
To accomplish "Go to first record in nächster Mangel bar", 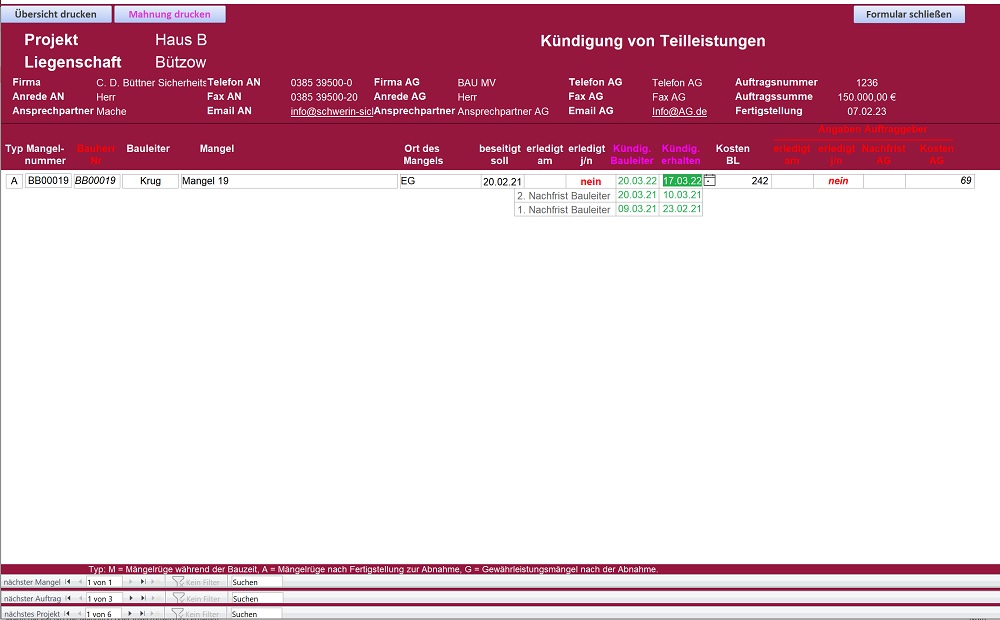I will (x=68, y=582).
